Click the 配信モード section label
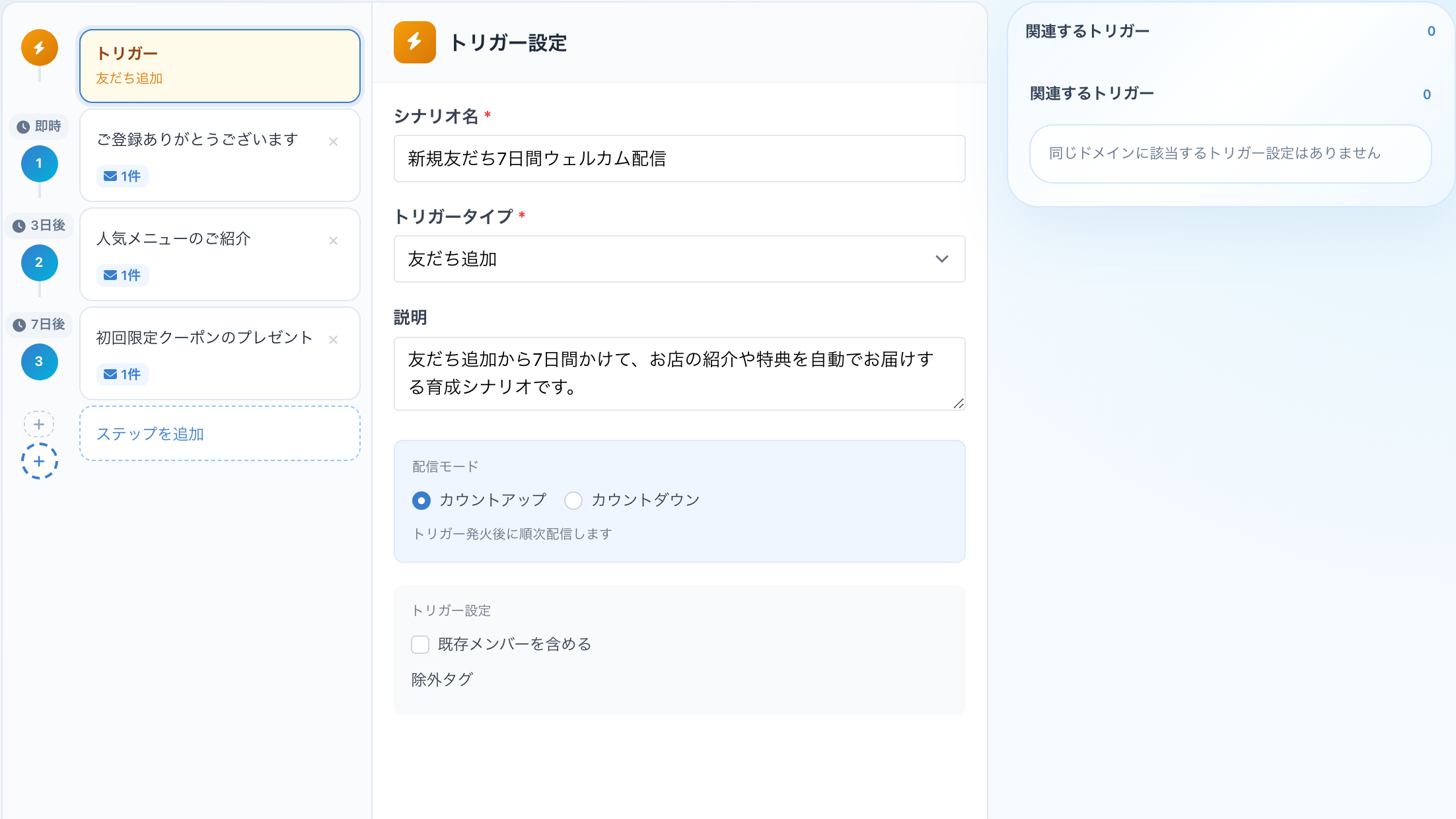The image size is (1456, 819). point(445,466)
